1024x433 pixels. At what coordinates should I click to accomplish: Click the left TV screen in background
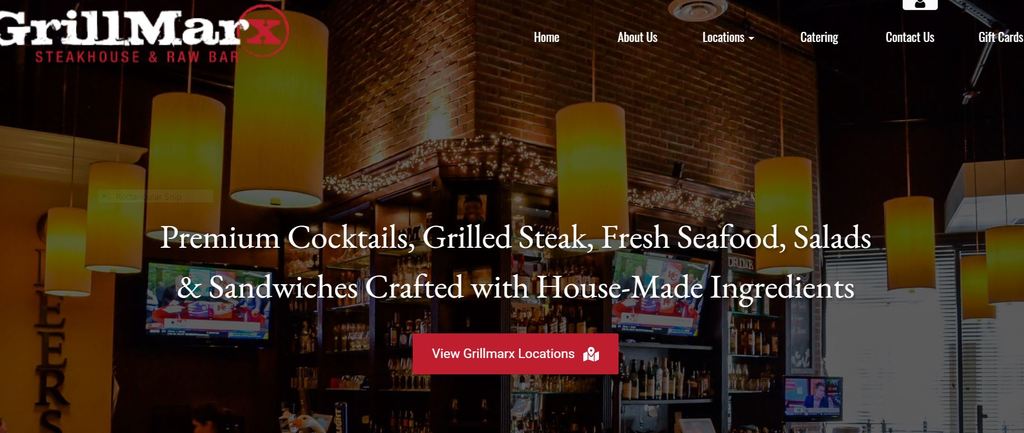(x=209, y=301)
